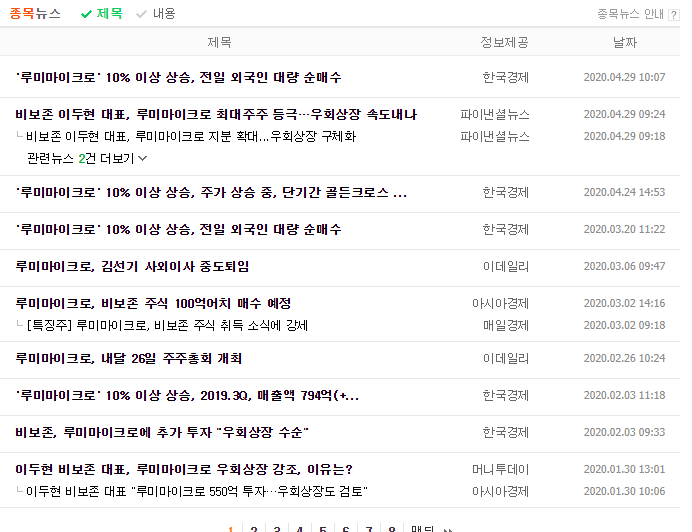Open article 비보존 이두현 대표, 루미마이크로 최대주주 등극

(216, 114)
